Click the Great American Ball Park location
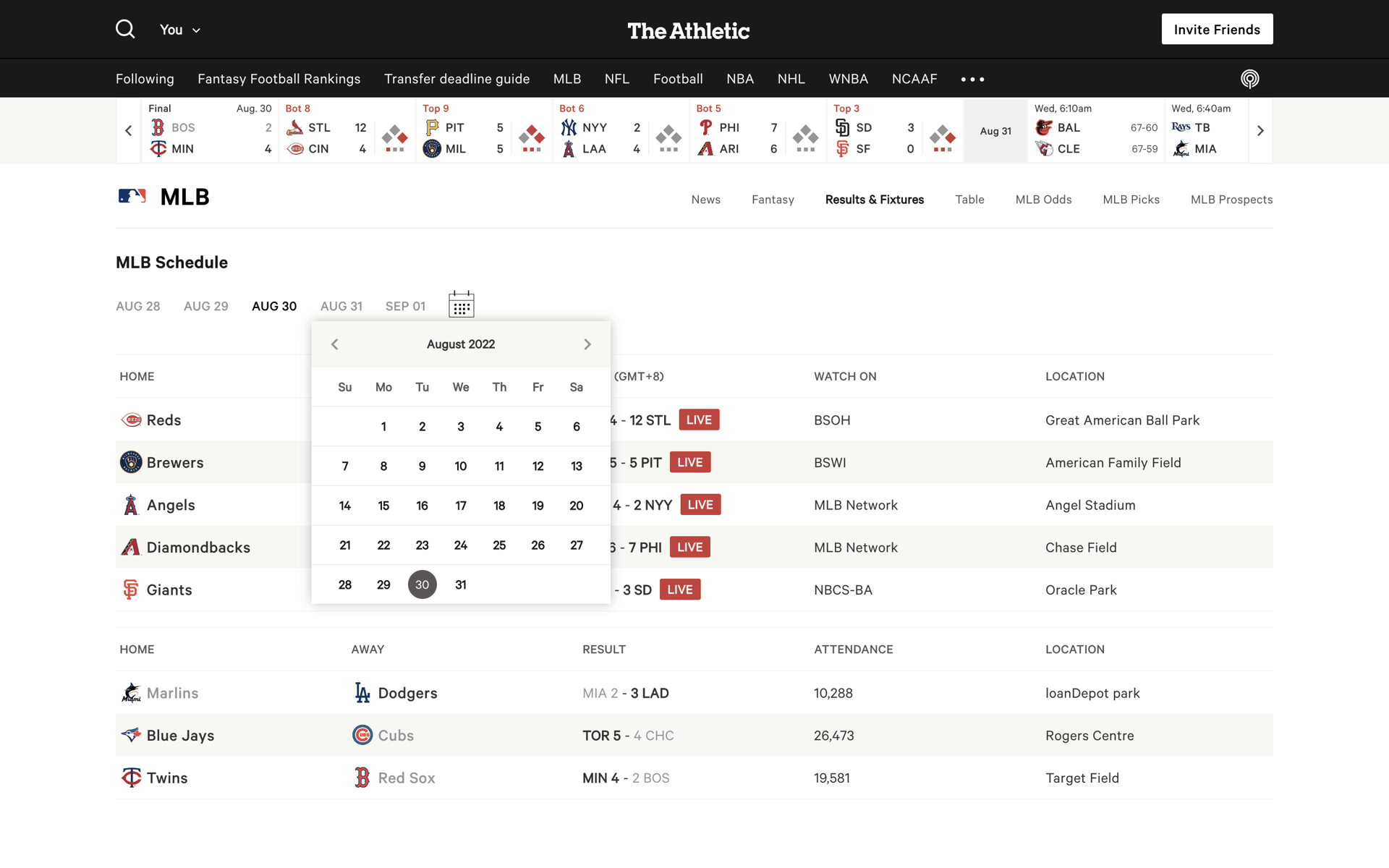This screenshot has width=1389, height=868. pyautogui.click(x=1122, y=420)
